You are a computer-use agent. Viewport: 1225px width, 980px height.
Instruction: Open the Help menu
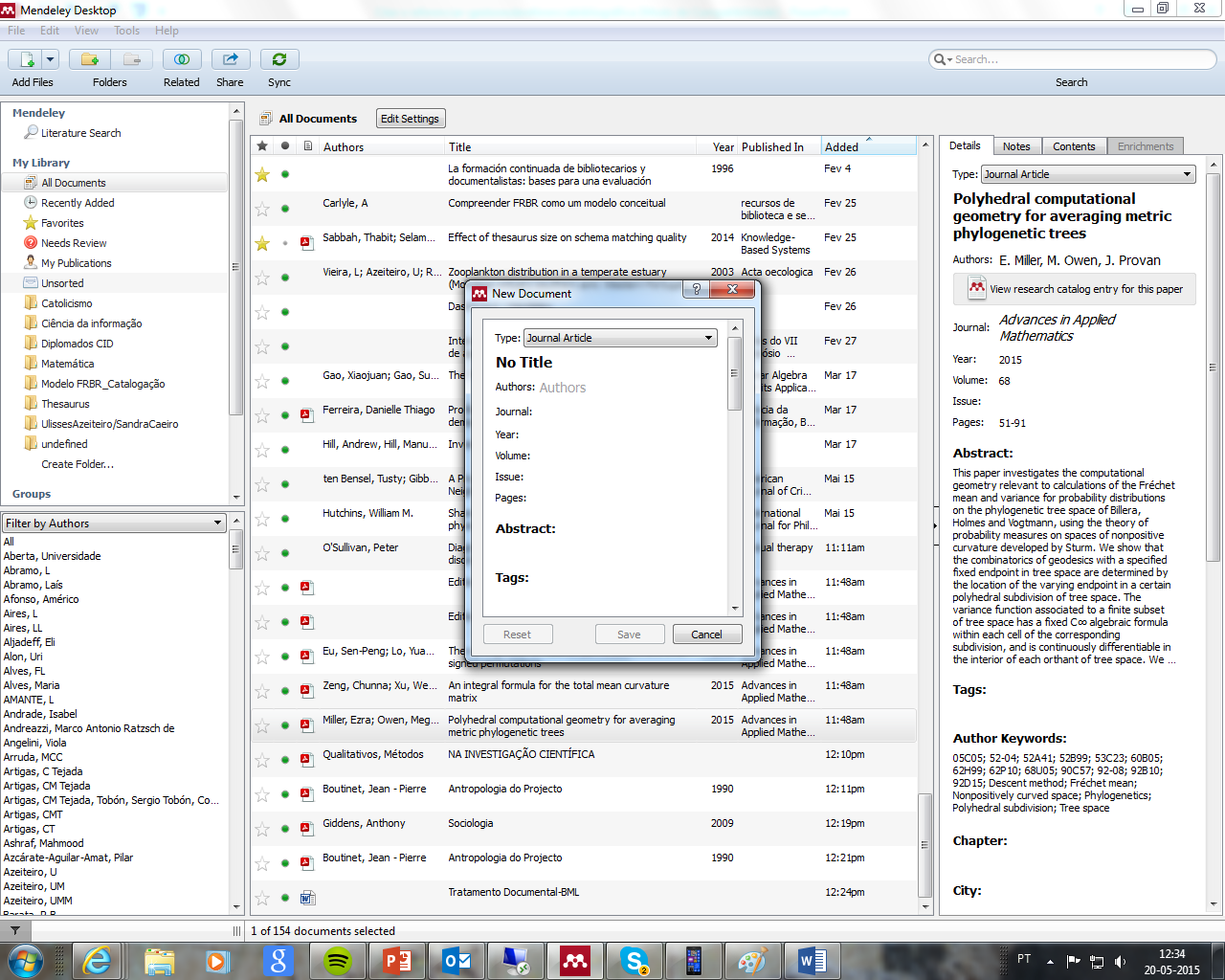(167, 31)
